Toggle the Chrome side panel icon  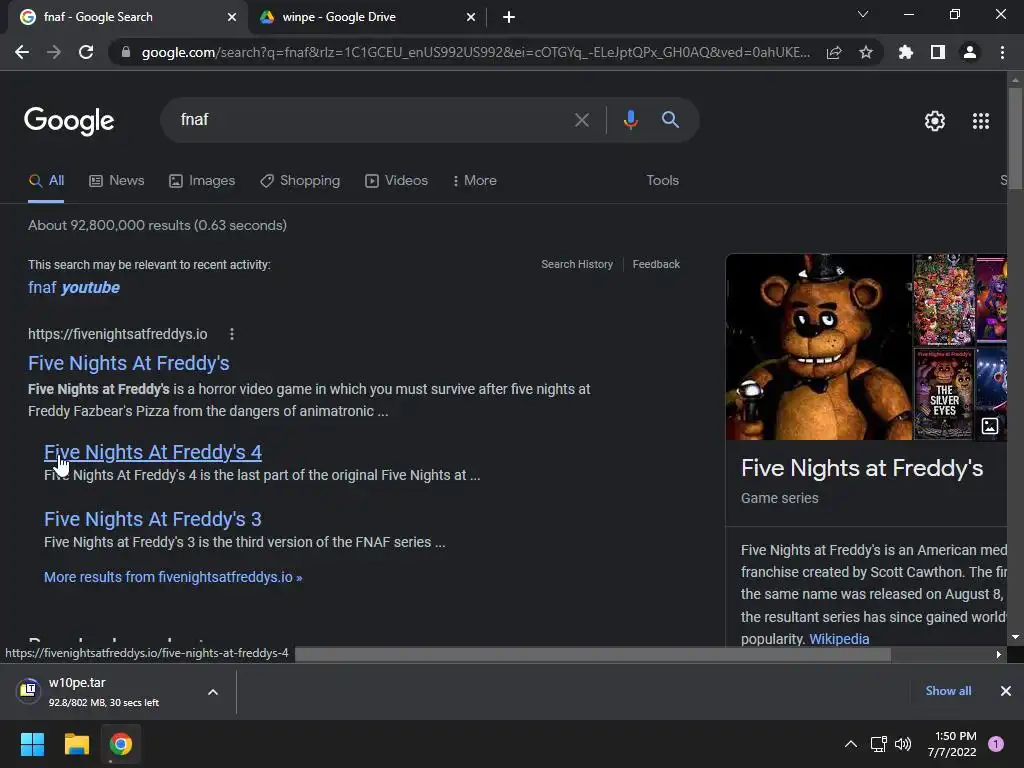pyautogui.click(x=938, y=52)
